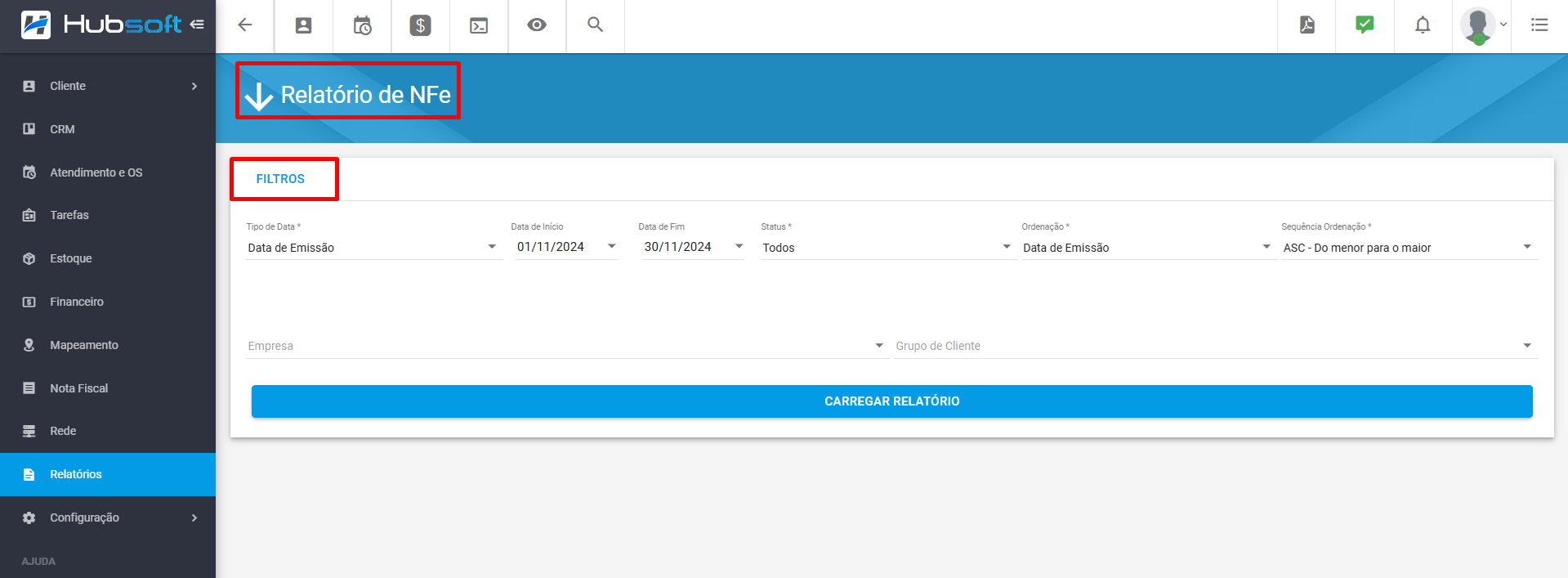Click the CARREGAR RELATÓRIO button
The width and height of the screenshot is (1568, 578).
pyautogui.click(x=892, y=401)
